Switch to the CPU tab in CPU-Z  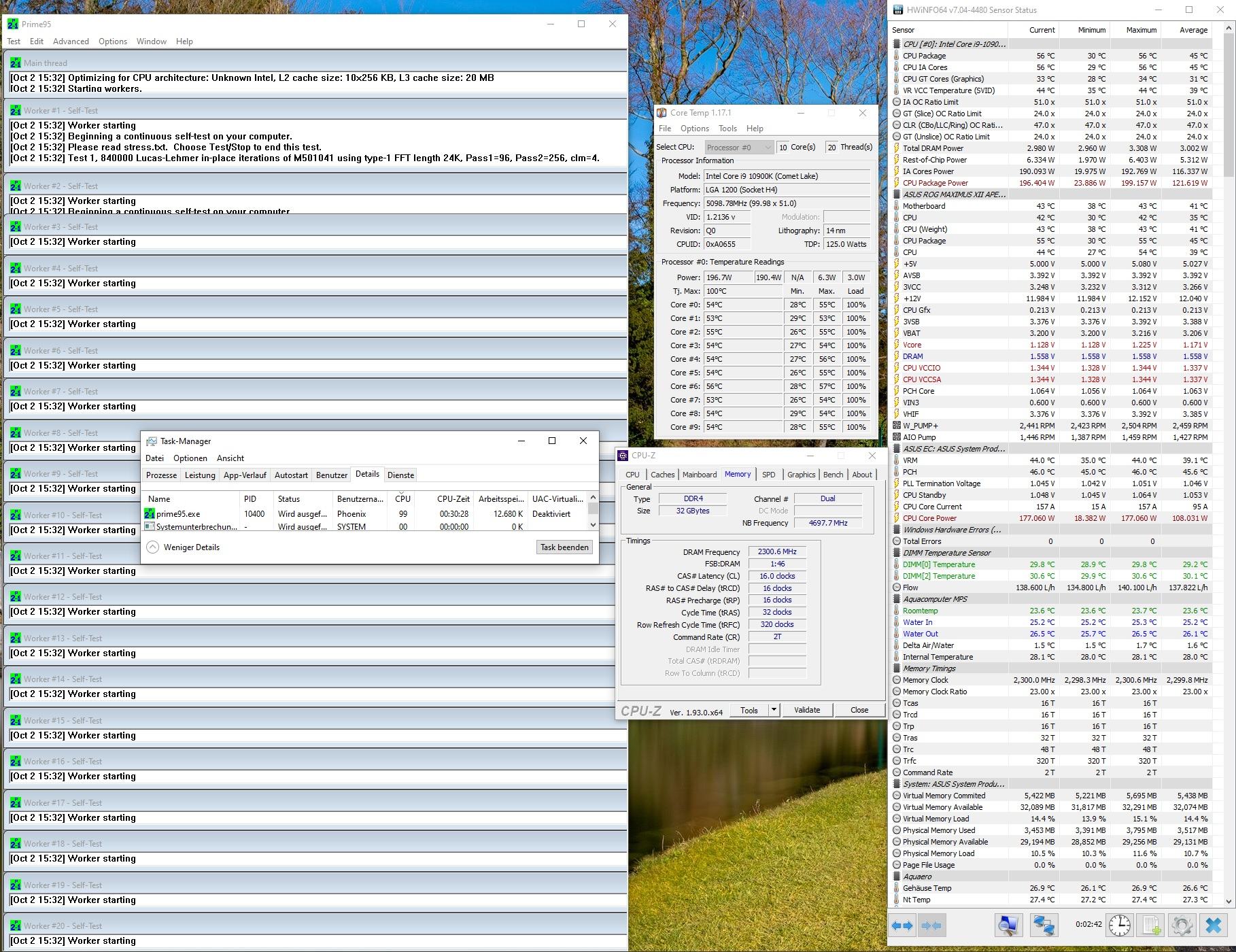tap(632, 475)
